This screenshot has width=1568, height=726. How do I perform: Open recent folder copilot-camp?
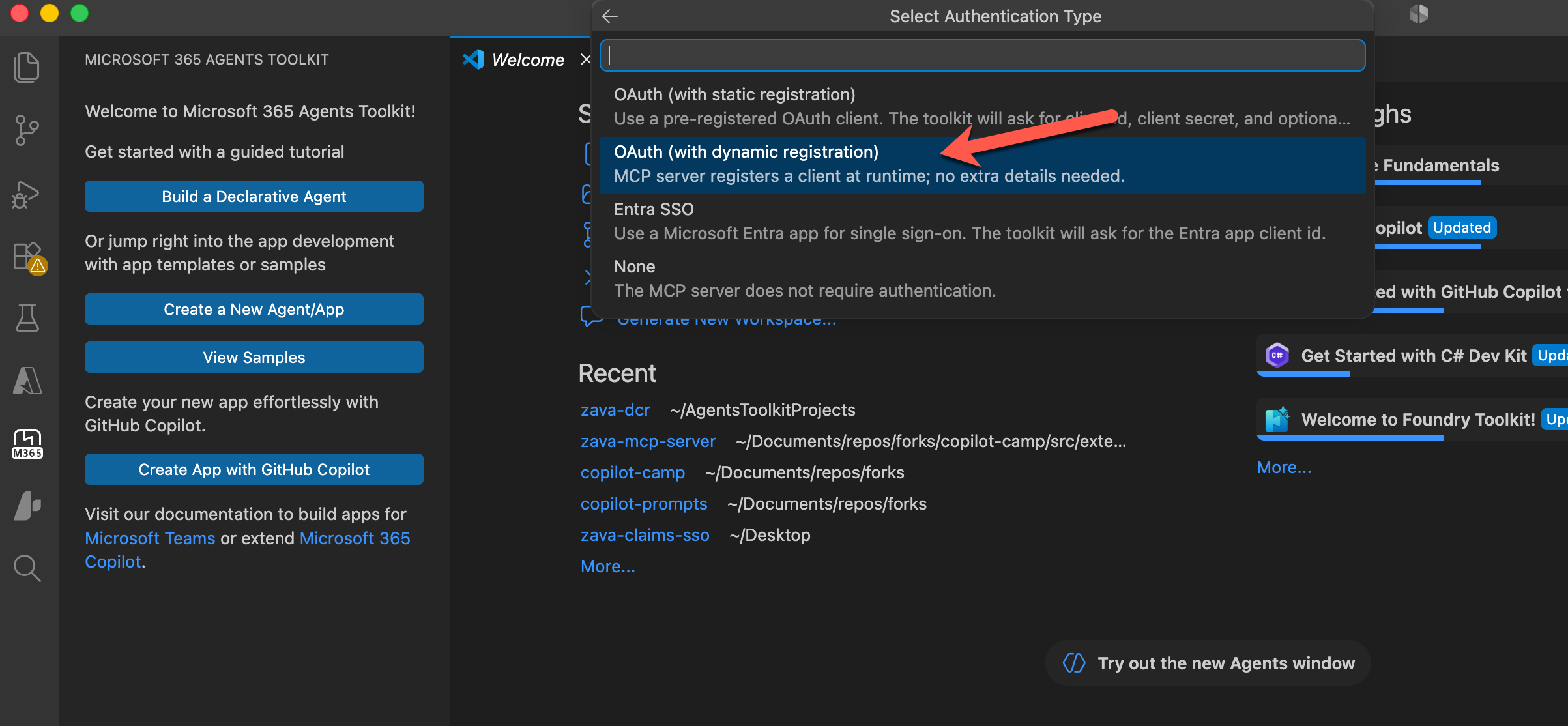(633, 472)
